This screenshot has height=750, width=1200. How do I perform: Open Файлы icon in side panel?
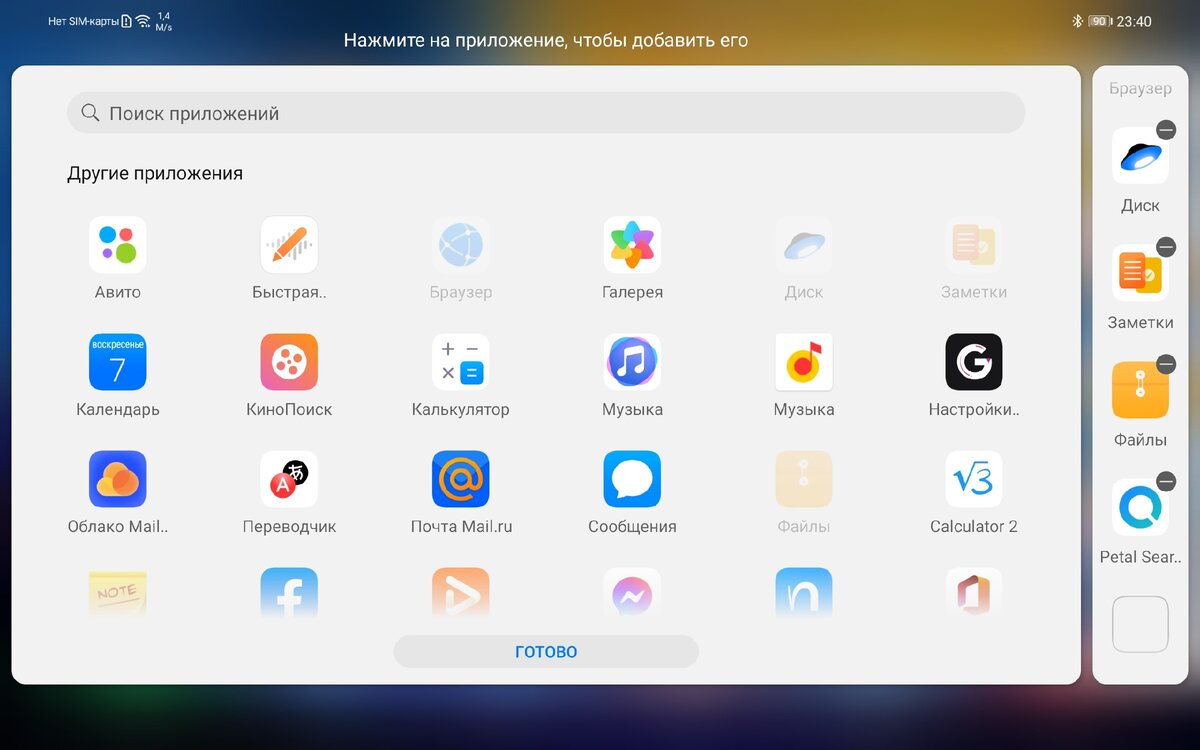pyautogui.click(x=1140, y=390)
